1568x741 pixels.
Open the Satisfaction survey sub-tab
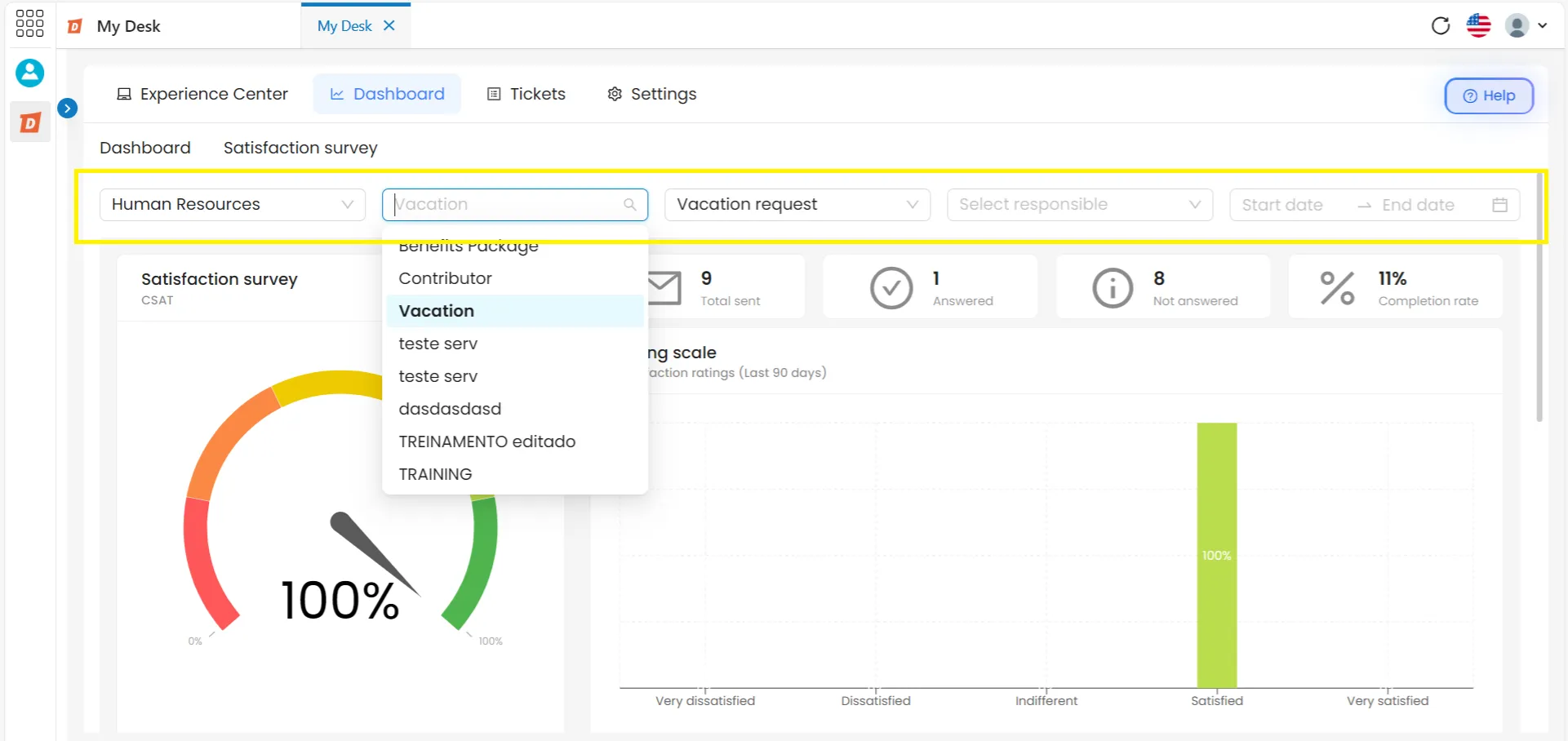(x=300, y=148)
